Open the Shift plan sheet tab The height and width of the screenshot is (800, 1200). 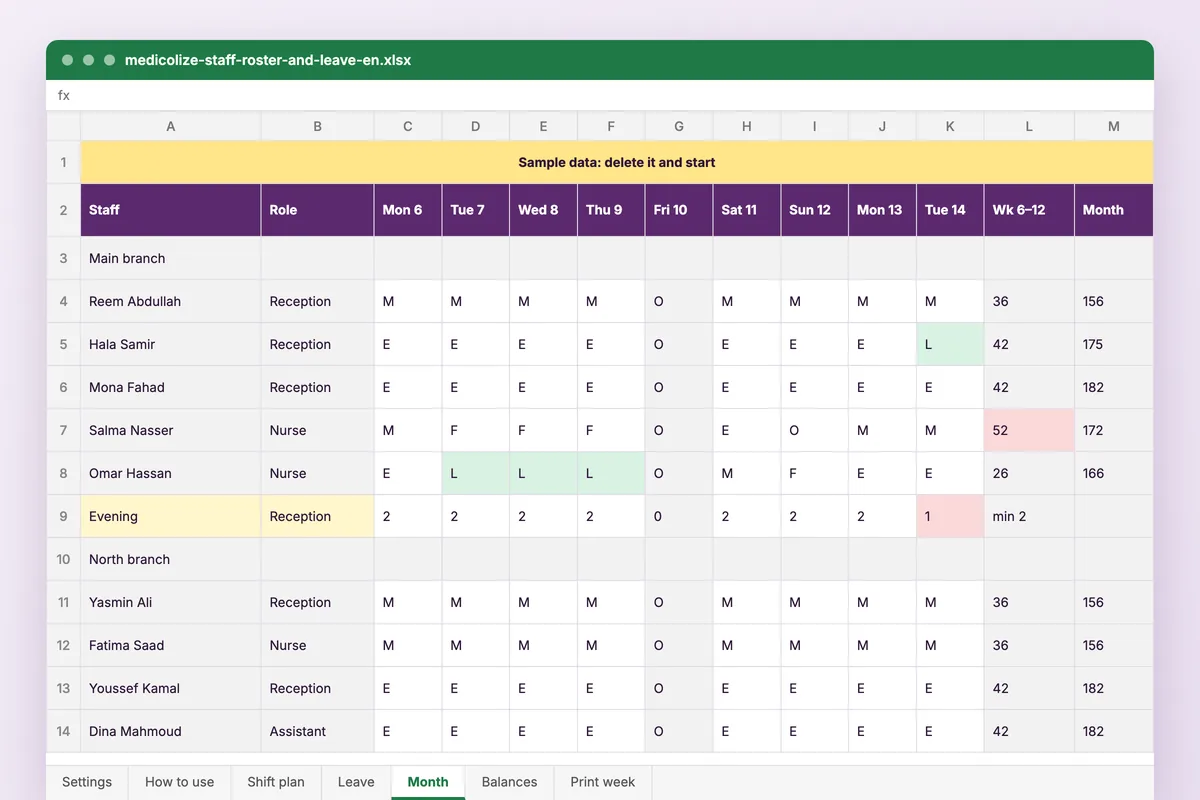pos(276,782)
